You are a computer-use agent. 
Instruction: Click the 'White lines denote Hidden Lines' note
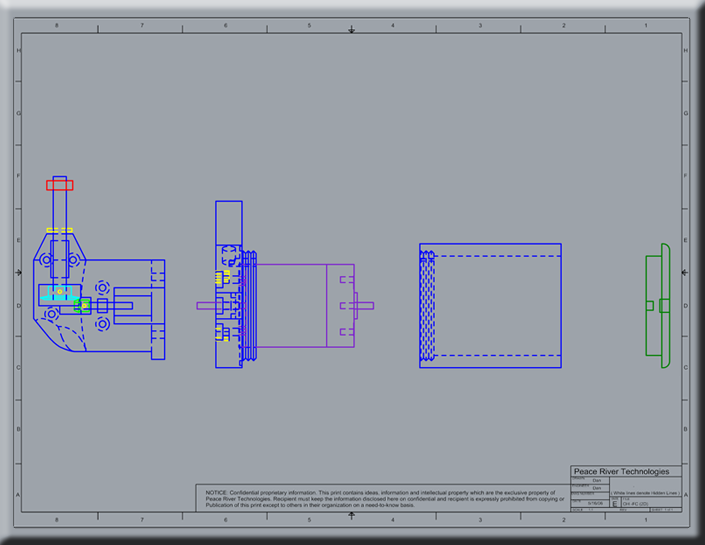645,493
